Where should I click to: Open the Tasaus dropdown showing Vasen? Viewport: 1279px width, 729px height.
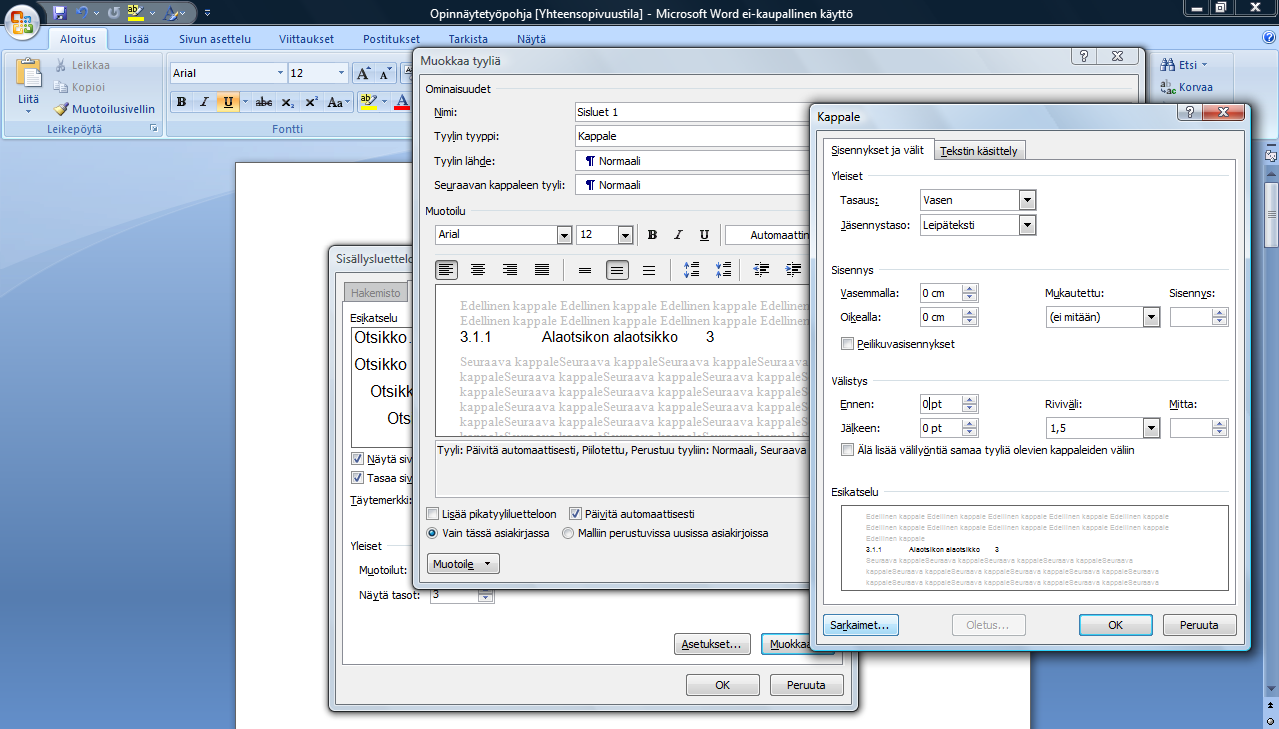click(x=1027, y=200)
